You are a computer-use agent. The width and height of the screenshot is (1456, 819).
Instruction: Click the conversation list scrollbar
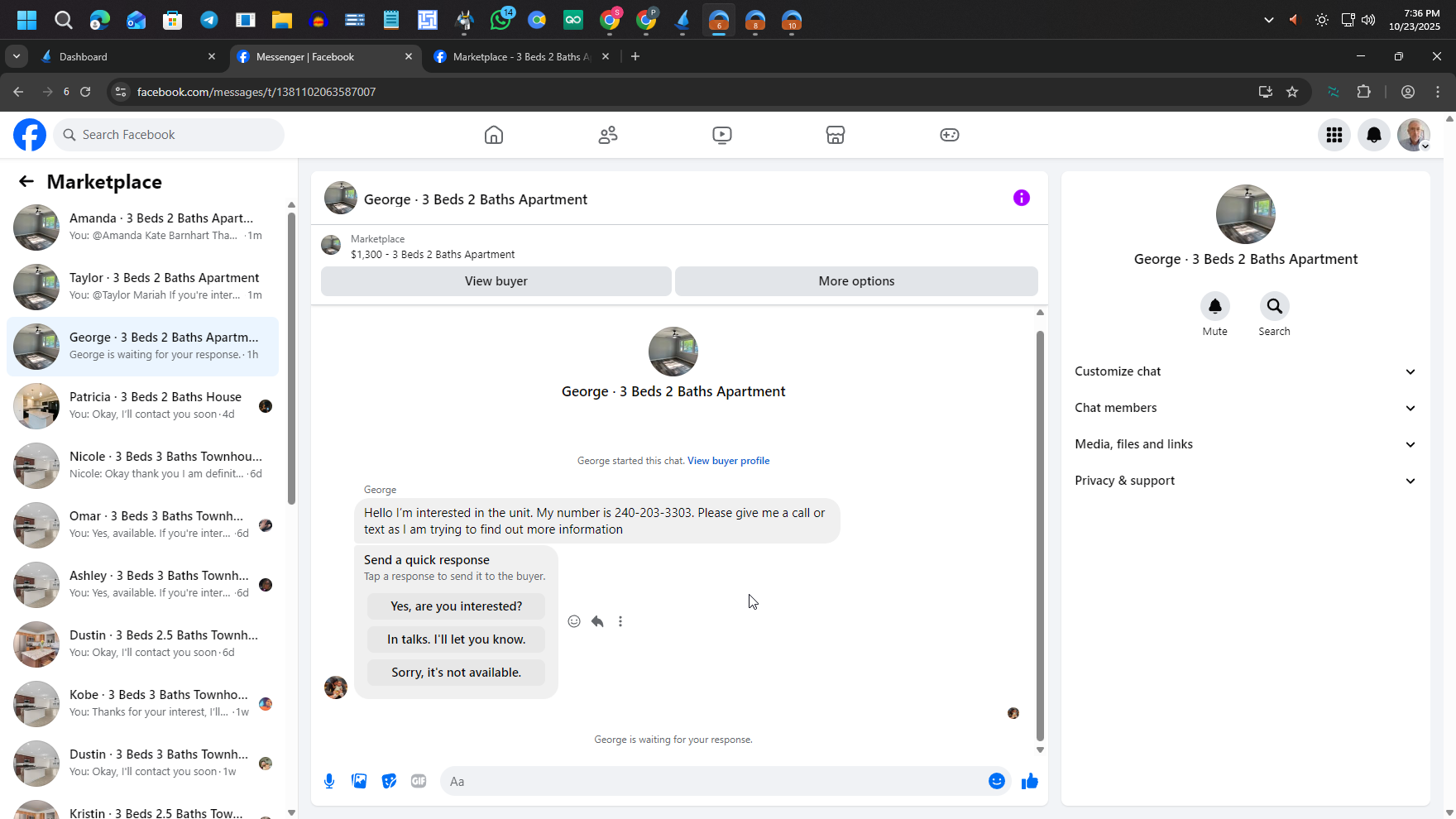(x=291, y=358)
